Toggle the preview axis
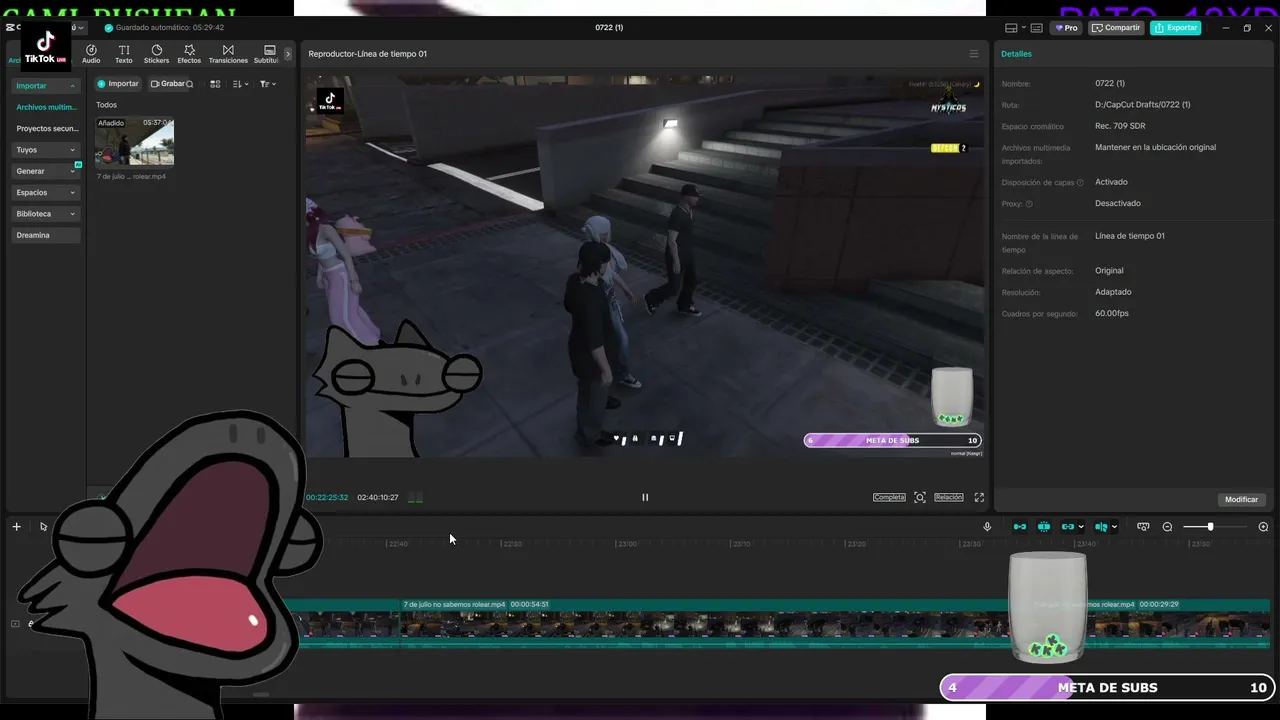This screenshot has height=720, width=1280. pyautogui.click(x=1101, y=527)
